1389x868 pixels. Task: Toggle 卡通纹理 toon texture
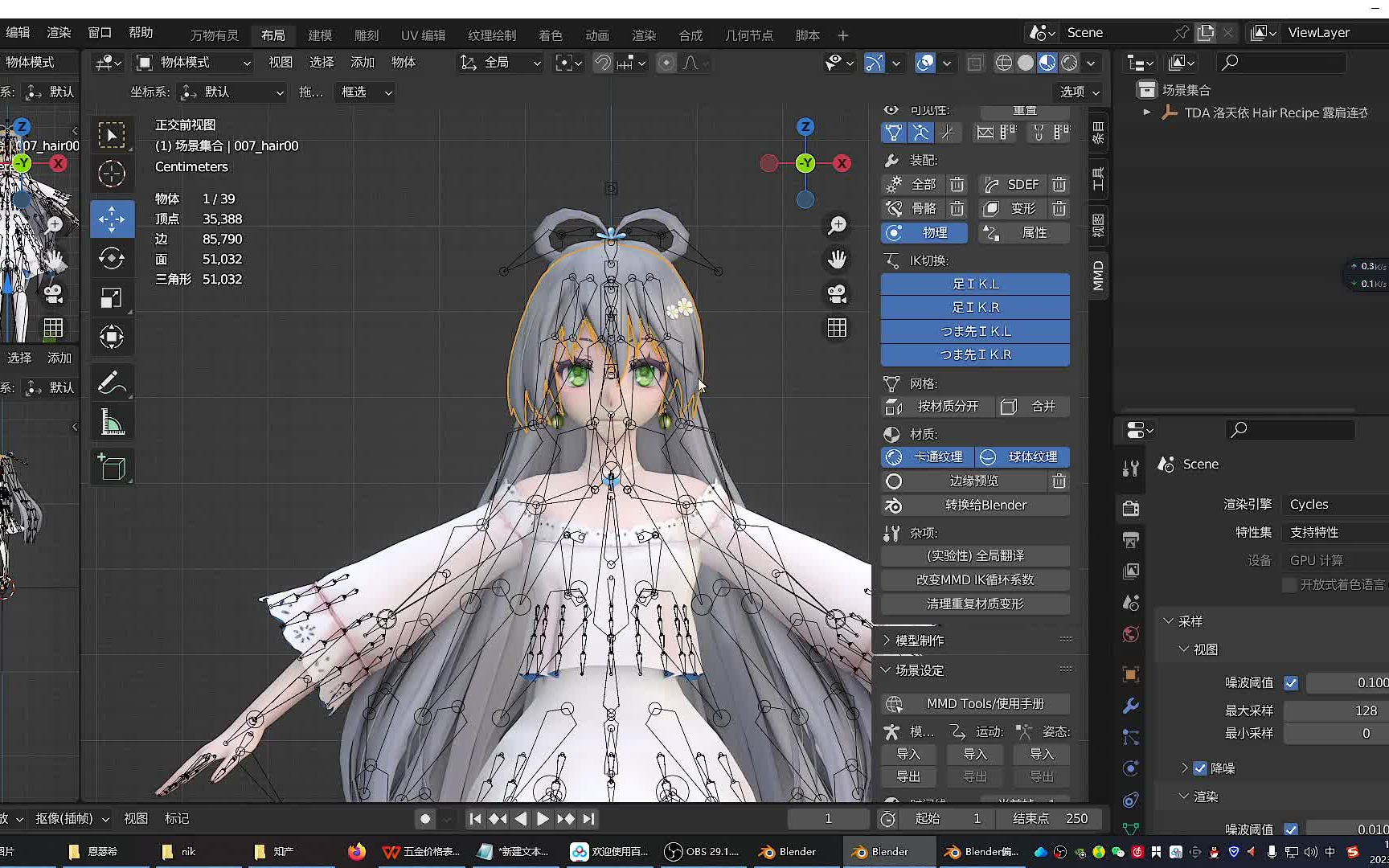[928, 457]
